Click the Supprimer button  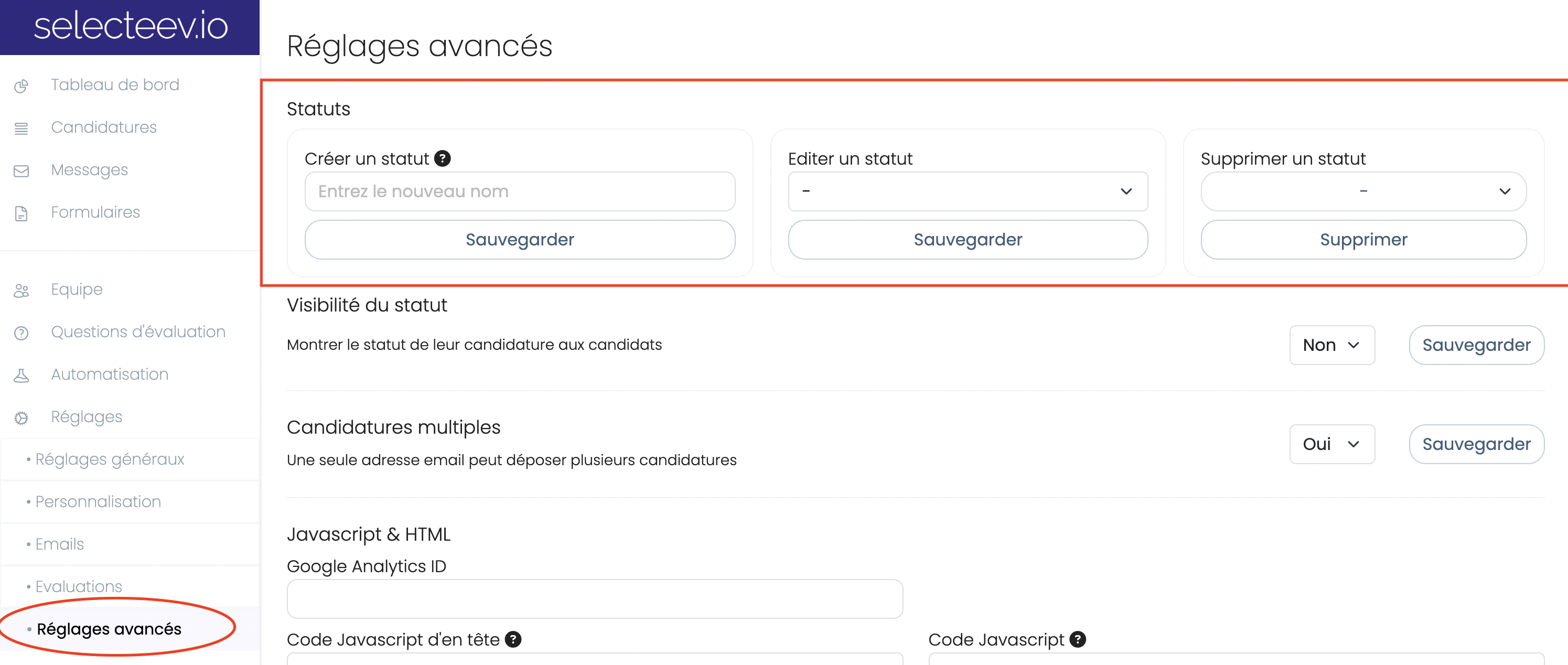tap(1363, 239)
